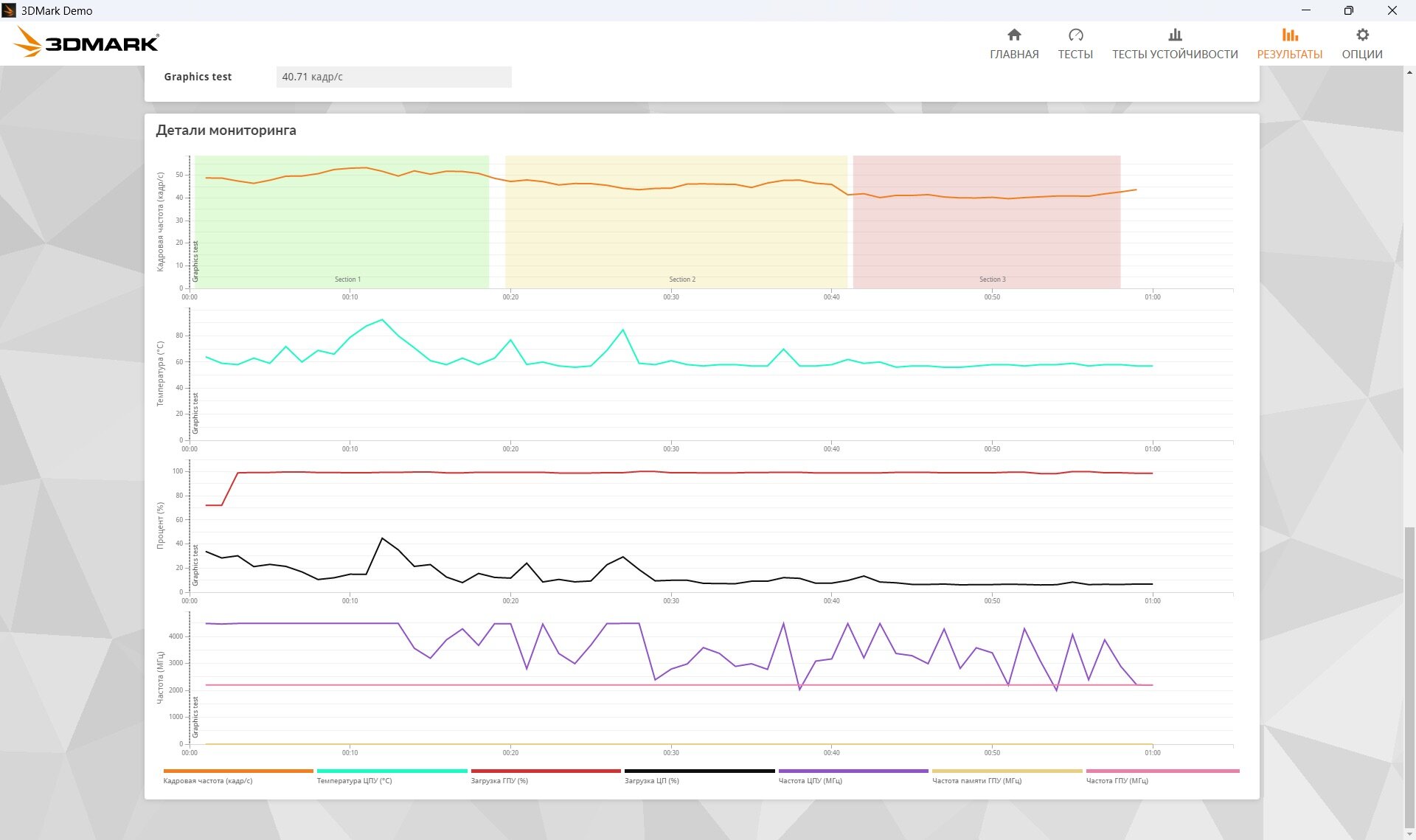Toggle the orange frame rate legend swatch

pyautogui.click(x=237, y=771)
